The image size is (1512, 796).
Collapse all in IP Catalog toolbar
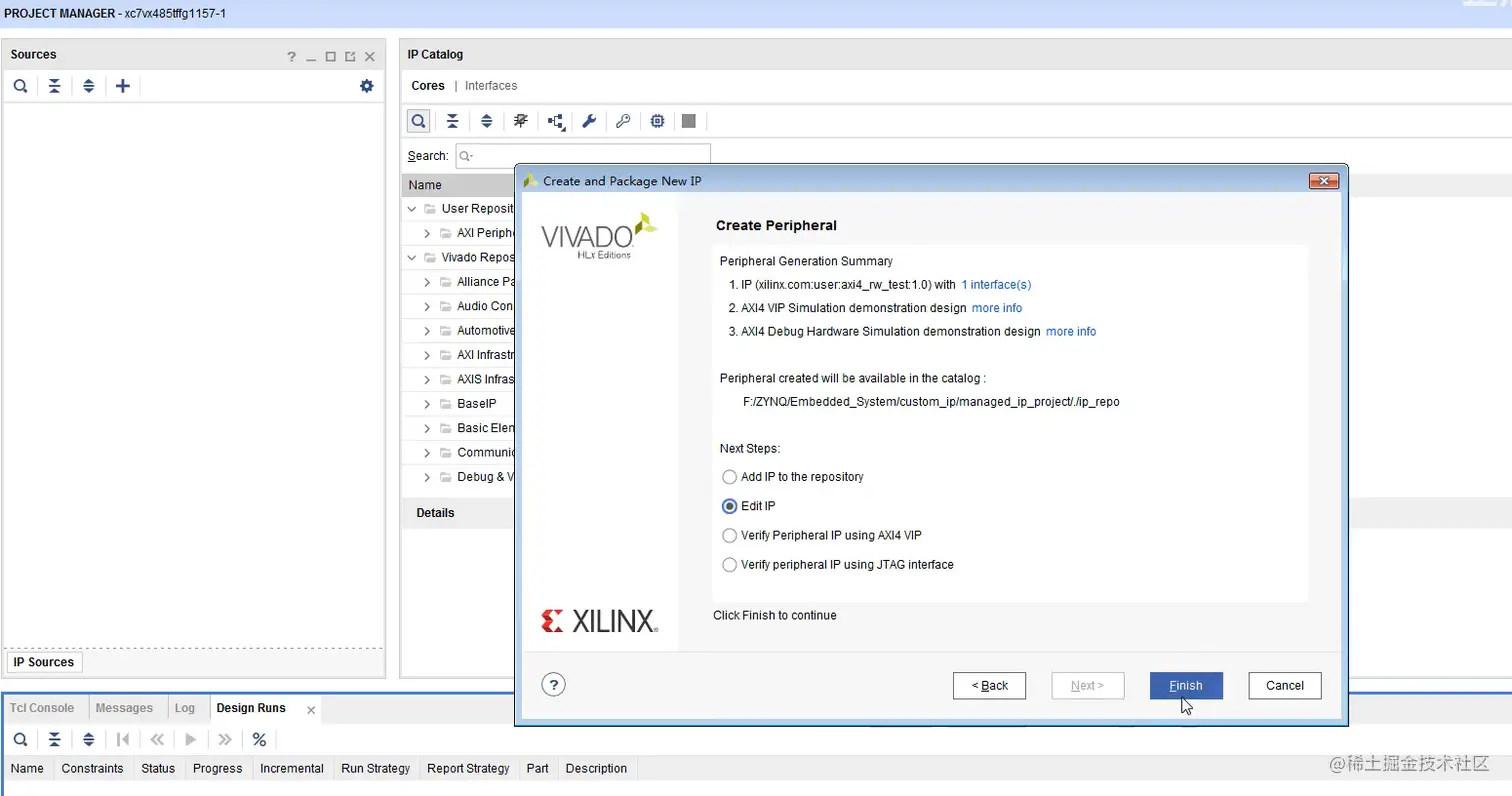pyautogui.click(x=452, y=121)
